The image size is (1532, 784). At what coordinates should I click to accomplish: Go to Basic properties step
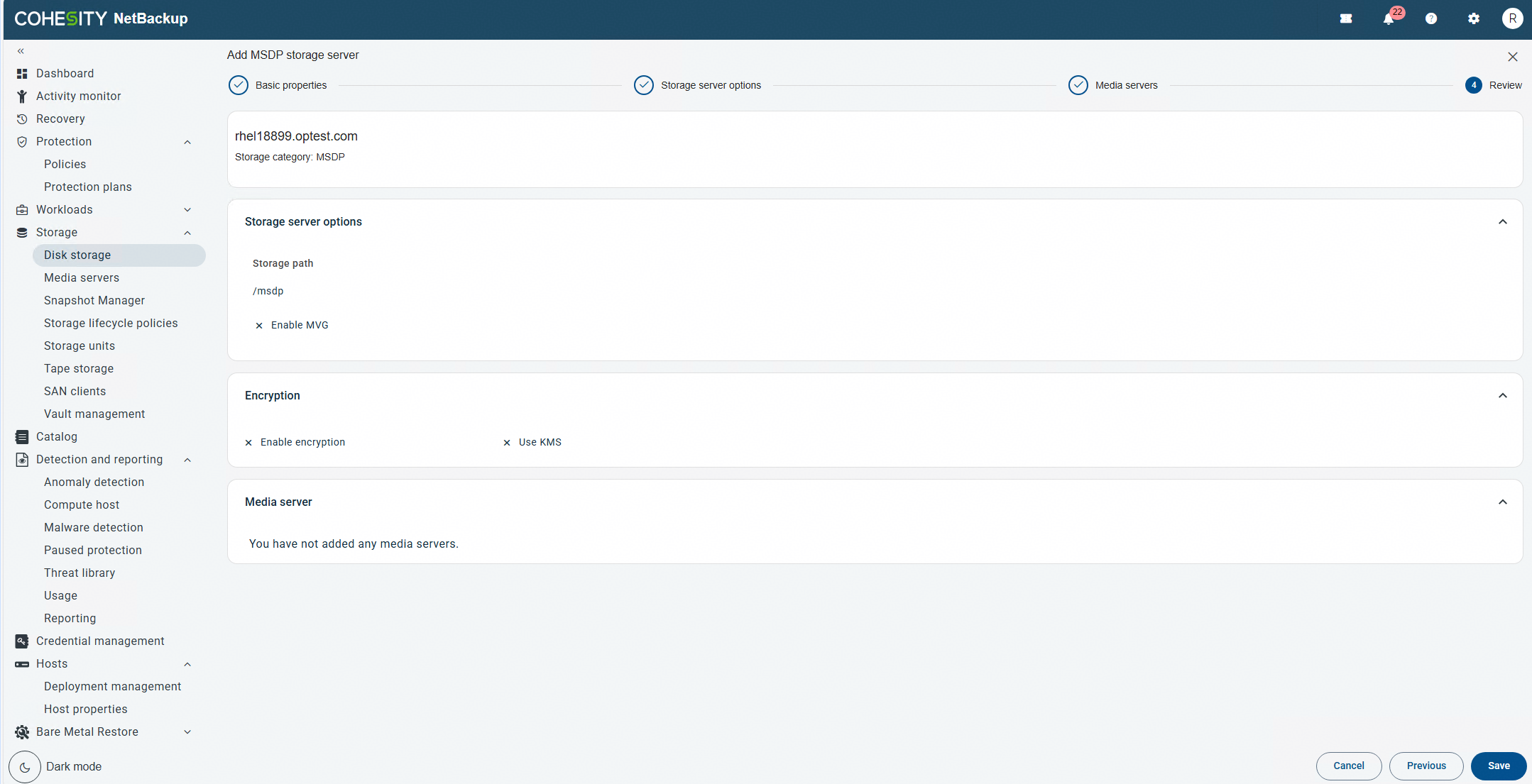coord(278,85)
